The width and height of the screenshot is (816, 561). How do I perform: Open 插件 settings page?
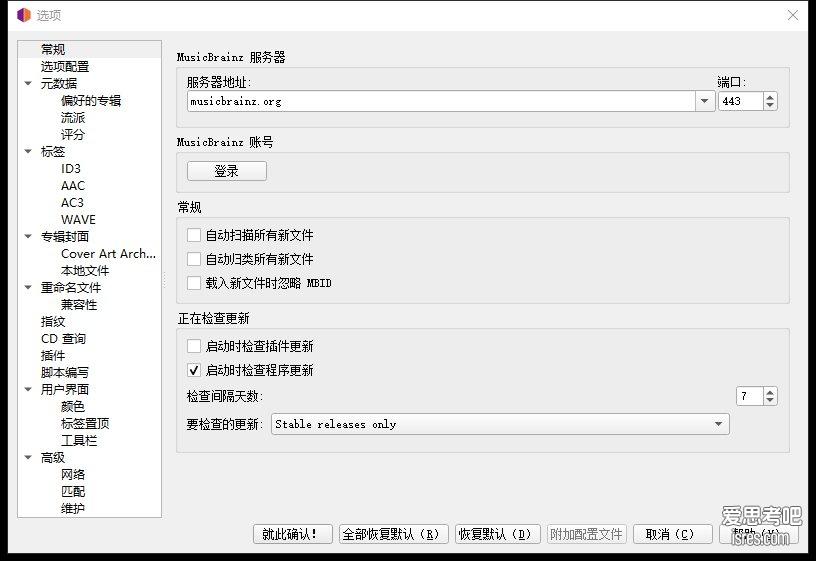[53, 355]
